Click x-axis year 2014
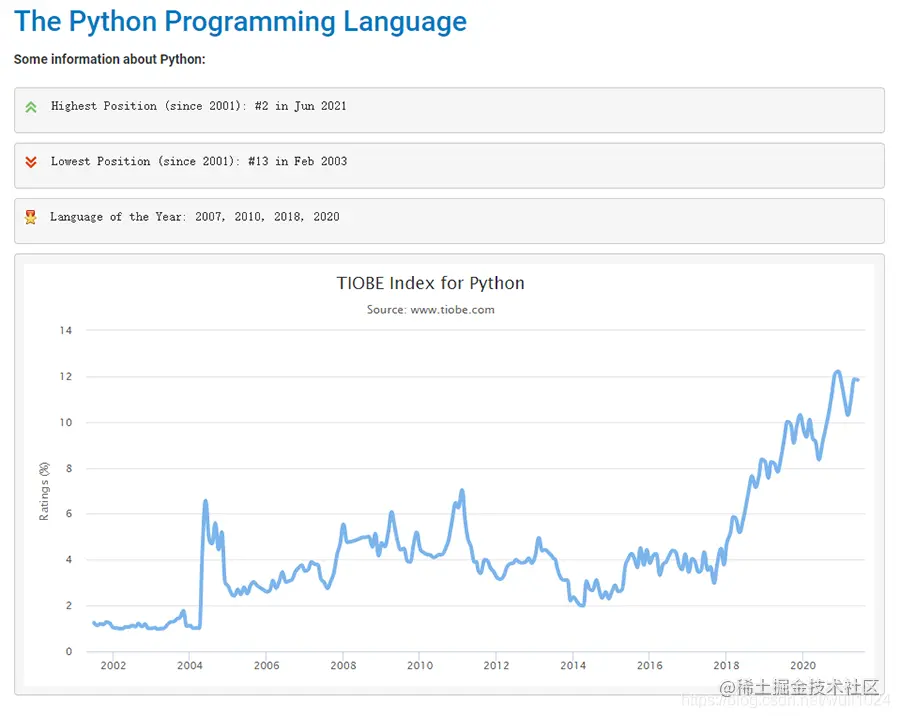Screen dimensions: 900x718 point(573,665)
